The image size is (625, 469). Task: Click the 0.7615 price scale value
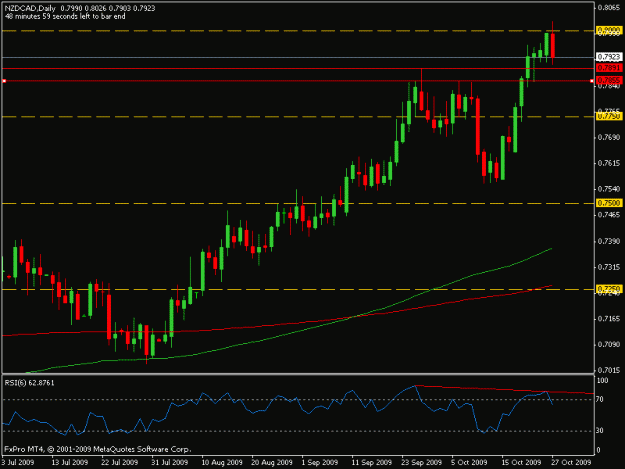(609, 163)
